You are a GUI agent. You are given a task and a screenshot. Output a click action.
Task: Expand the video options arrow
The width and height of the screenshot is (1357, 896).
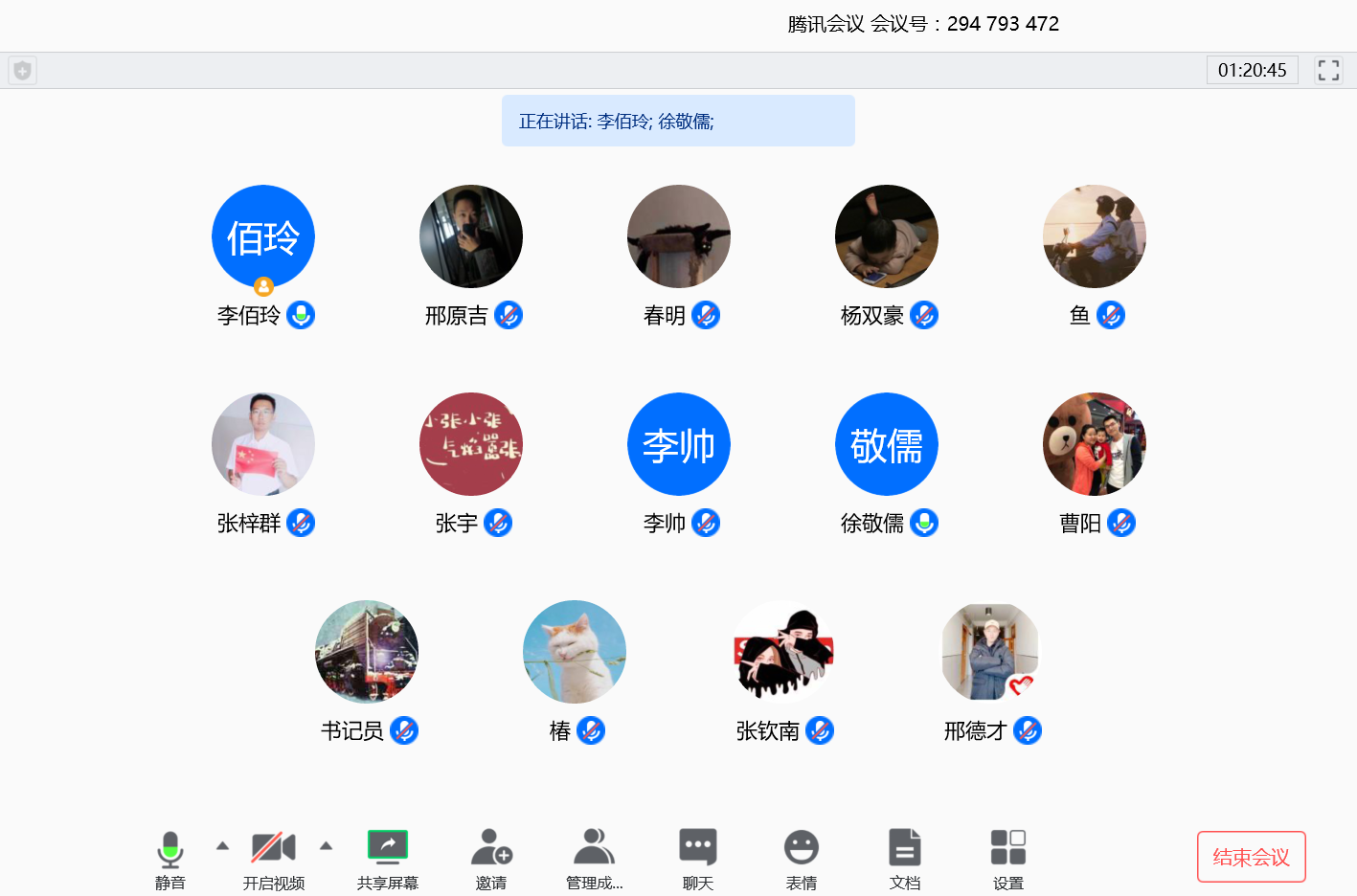326,845
